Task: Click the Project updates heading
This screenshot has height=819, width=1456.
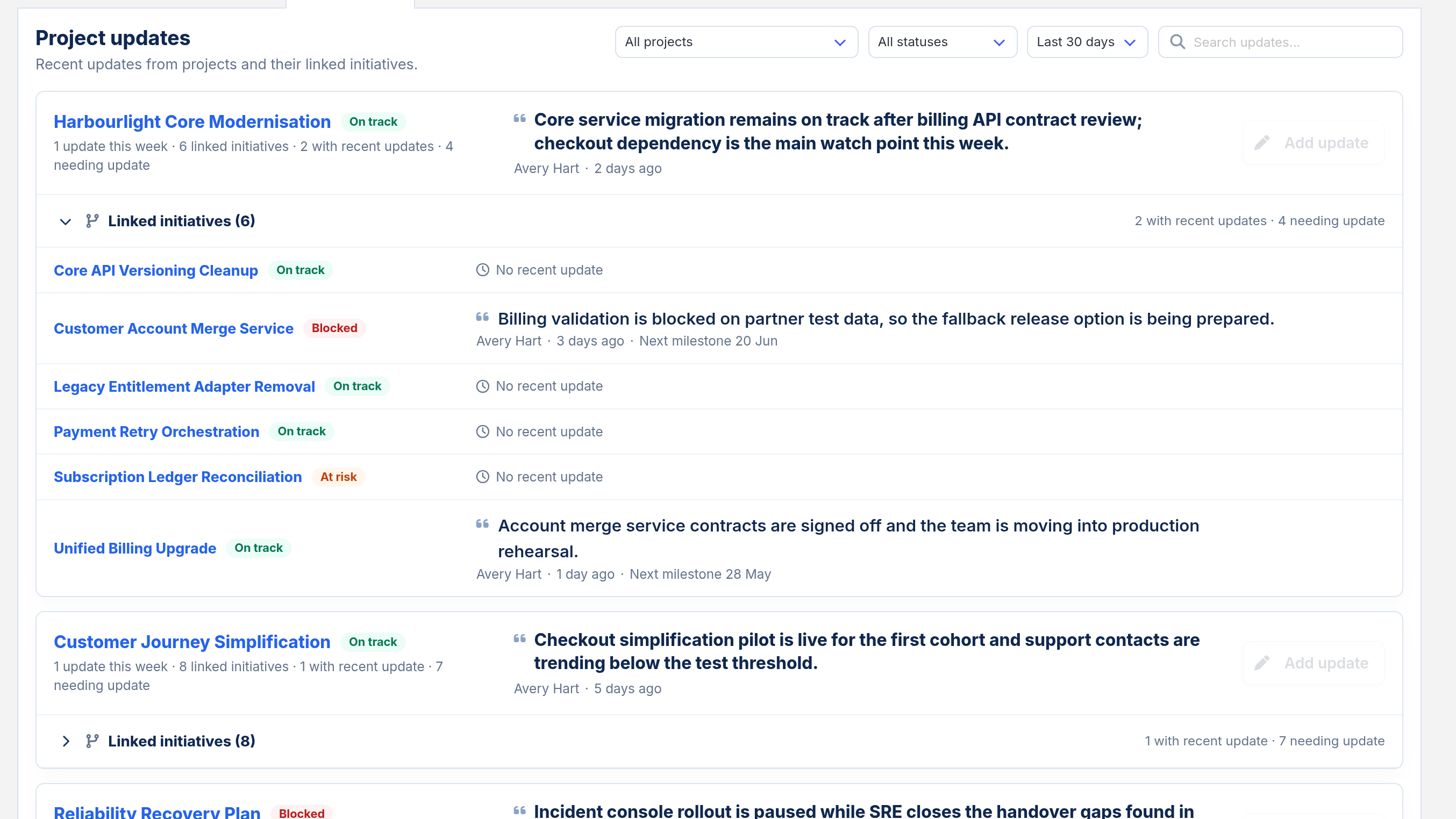Action: click(x=113, y=38)
